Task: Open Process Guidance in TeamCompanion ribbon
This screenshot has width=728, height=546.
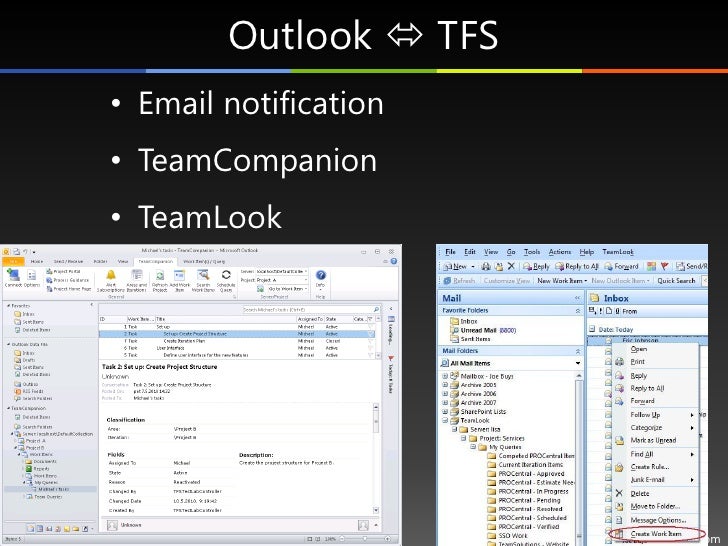Action: [x=67, y=280]
